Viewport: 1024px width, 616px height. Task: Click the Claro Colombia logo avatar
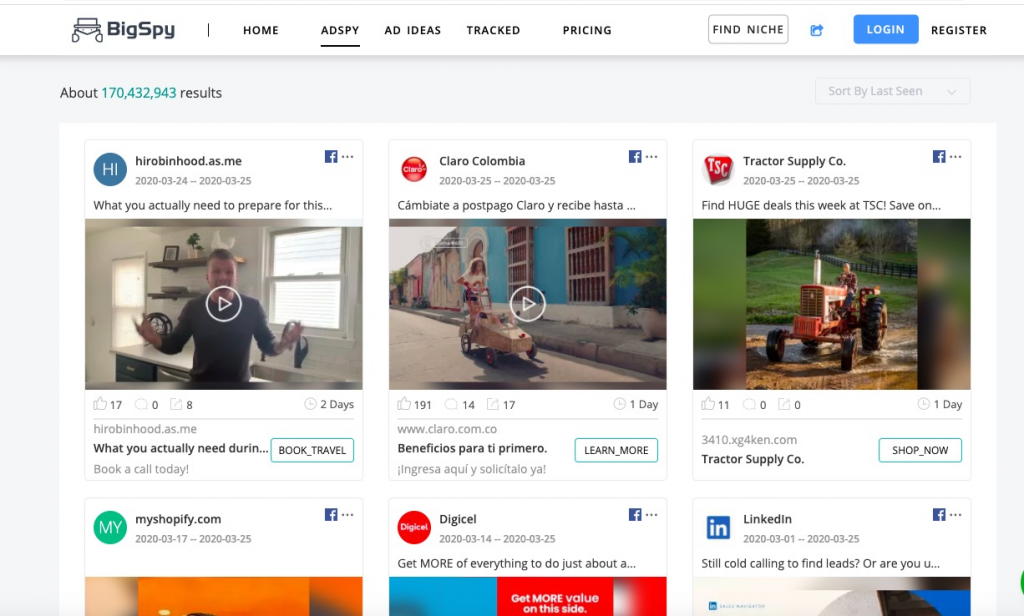(x=414, y=170)
